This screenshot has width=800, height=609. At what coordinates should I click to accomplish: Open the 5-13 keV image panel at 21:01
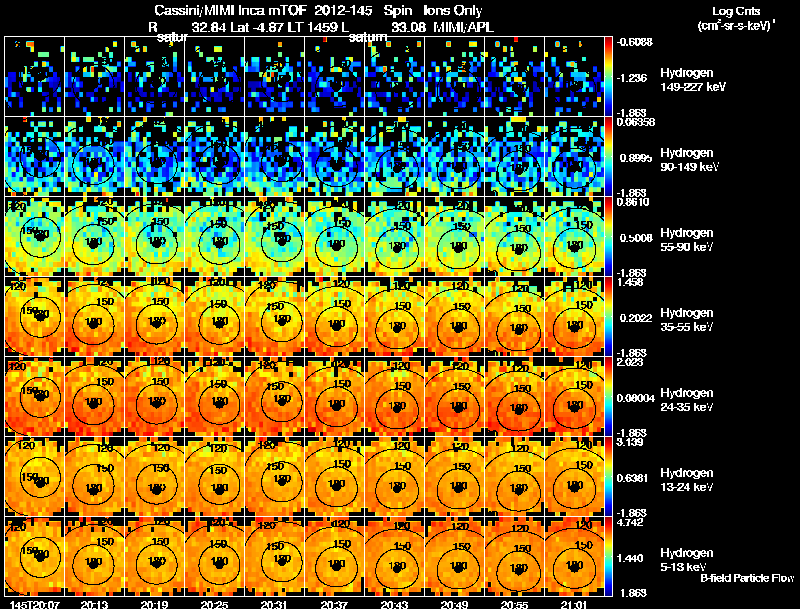[x=574, y=557]
